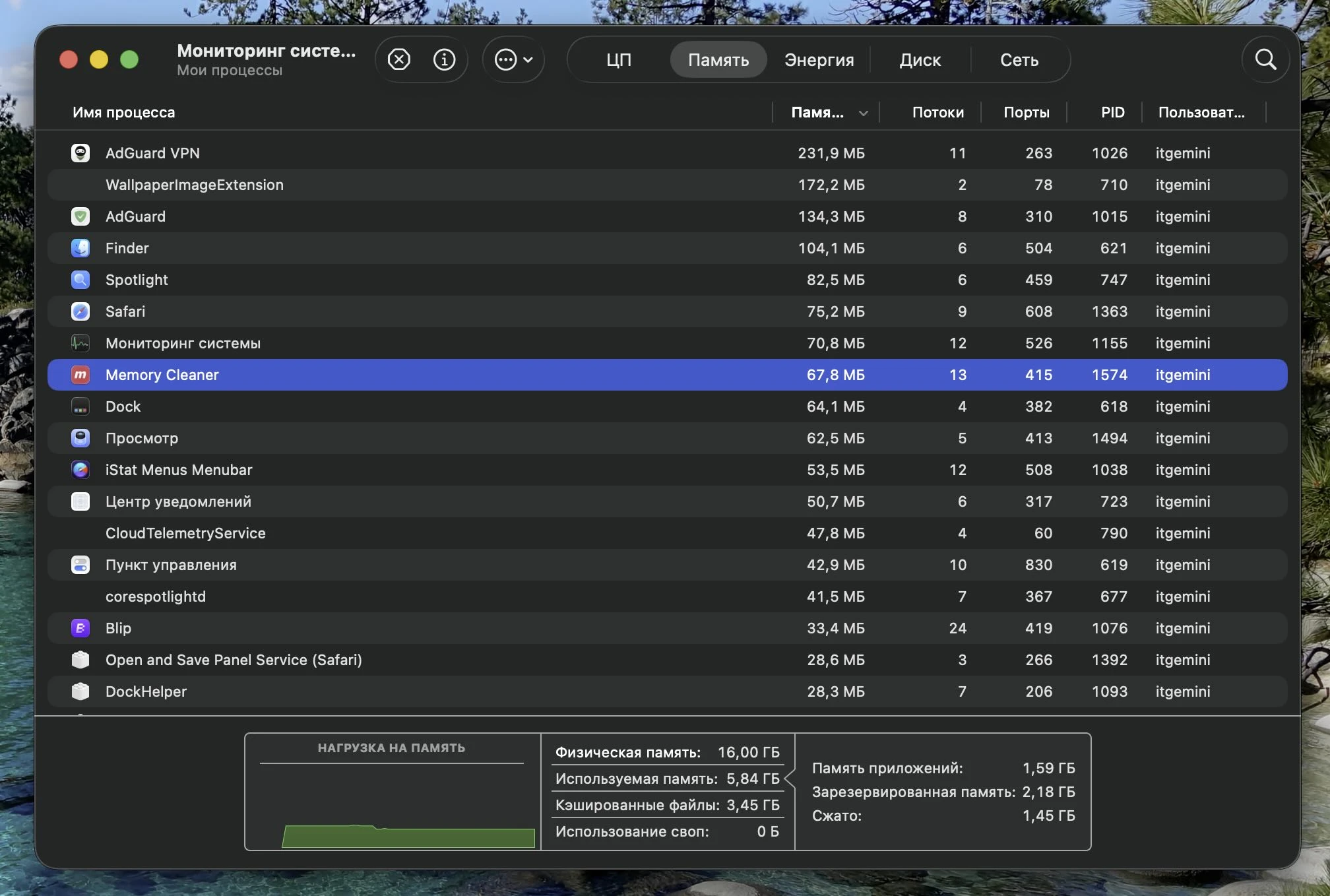The height and width of the screenshot is (896, 1330).
Task: Select the Dock process name
Action: 123,406
